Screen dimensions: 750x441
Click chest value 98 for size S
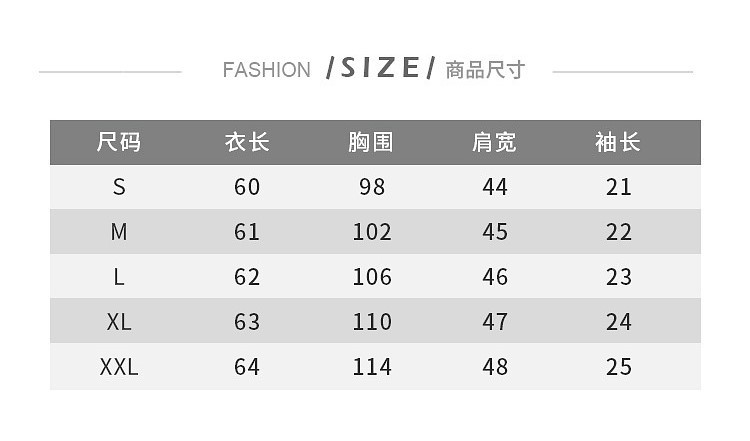click(371, 187)
